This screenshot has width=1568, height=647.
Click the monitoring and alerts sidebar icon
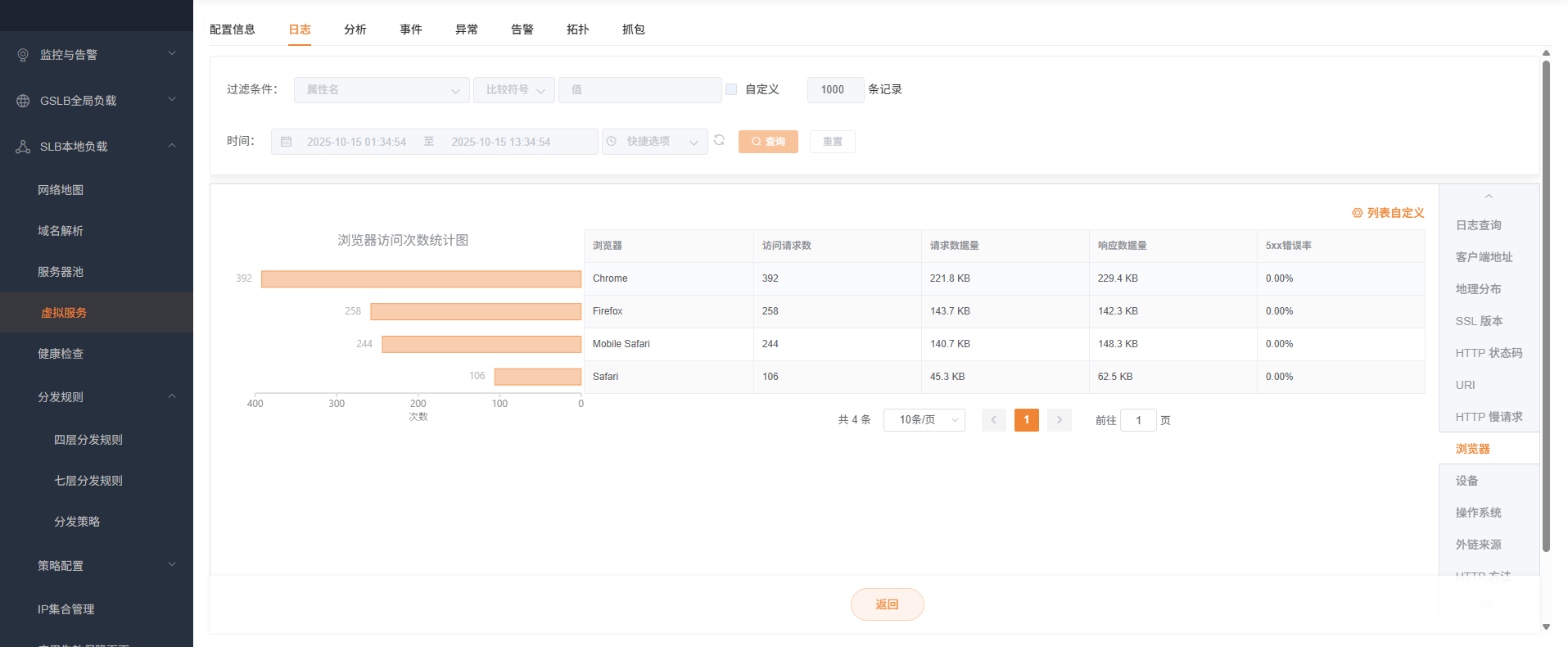(23, 55)
